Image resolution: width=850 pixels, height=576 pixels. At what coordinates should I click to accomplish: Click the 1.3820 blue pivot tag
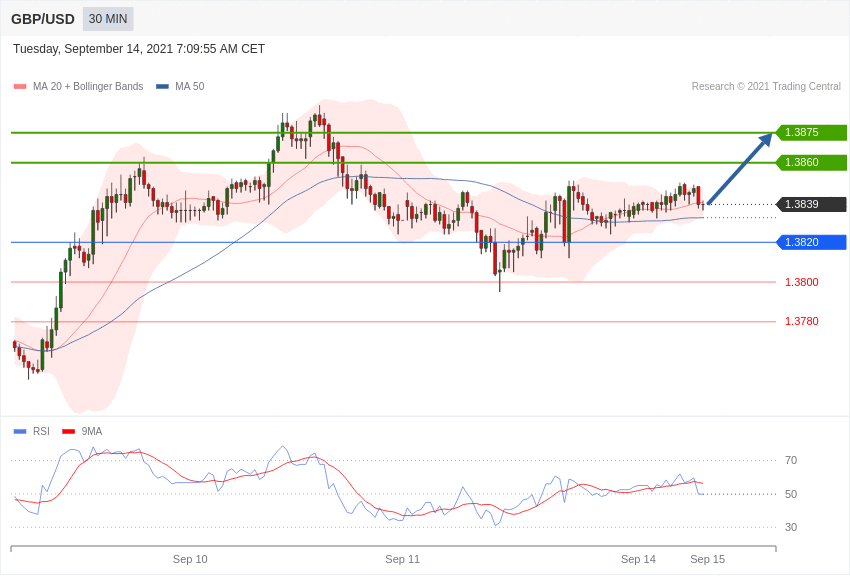(x=812, y=242)
